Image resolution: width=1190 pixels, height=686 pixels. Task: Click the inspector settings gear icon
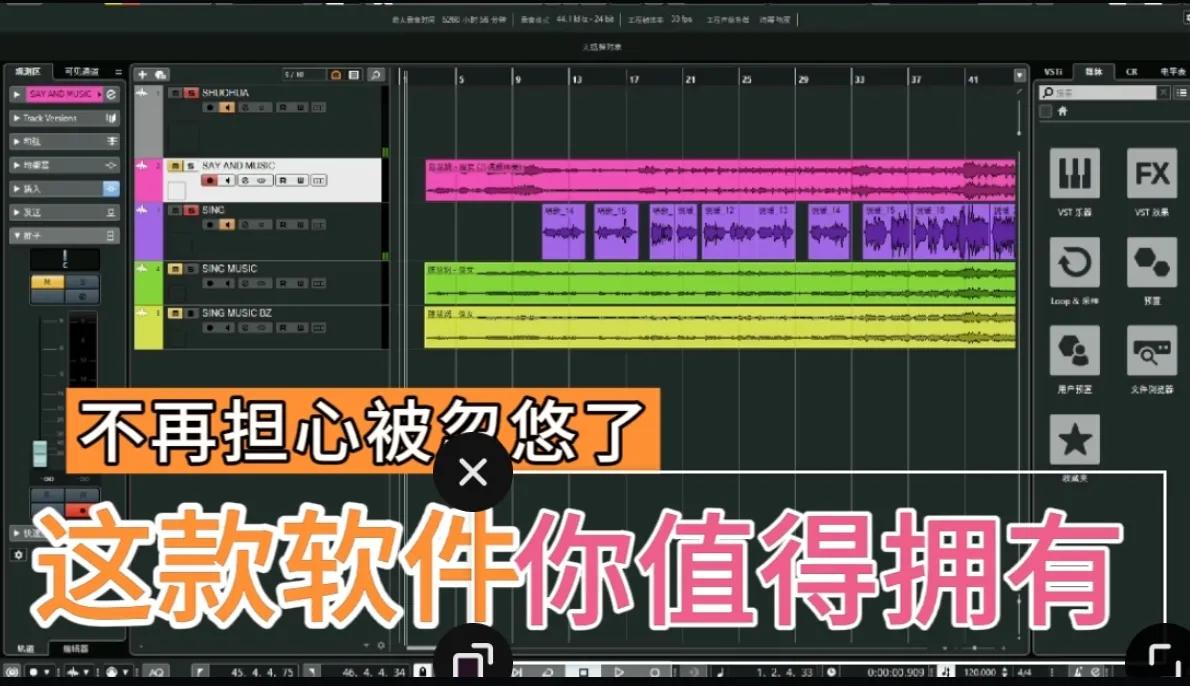[x=18, y=555]
